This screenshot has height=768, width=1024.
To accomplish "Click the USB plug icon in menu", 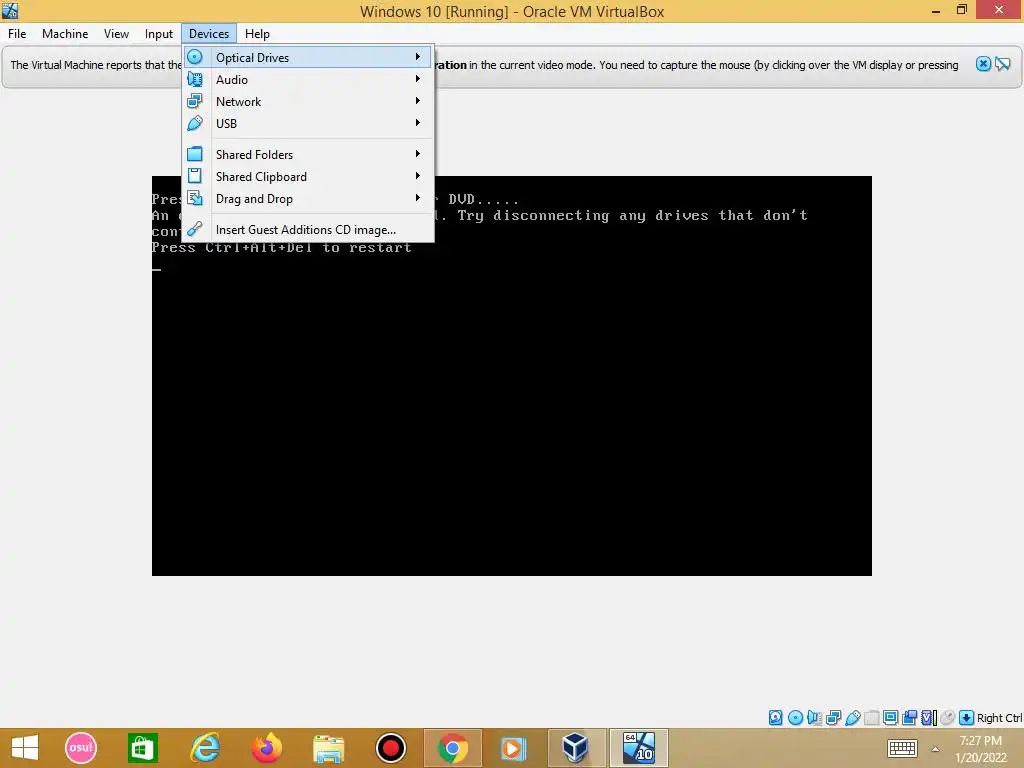I will coord(195,123).
